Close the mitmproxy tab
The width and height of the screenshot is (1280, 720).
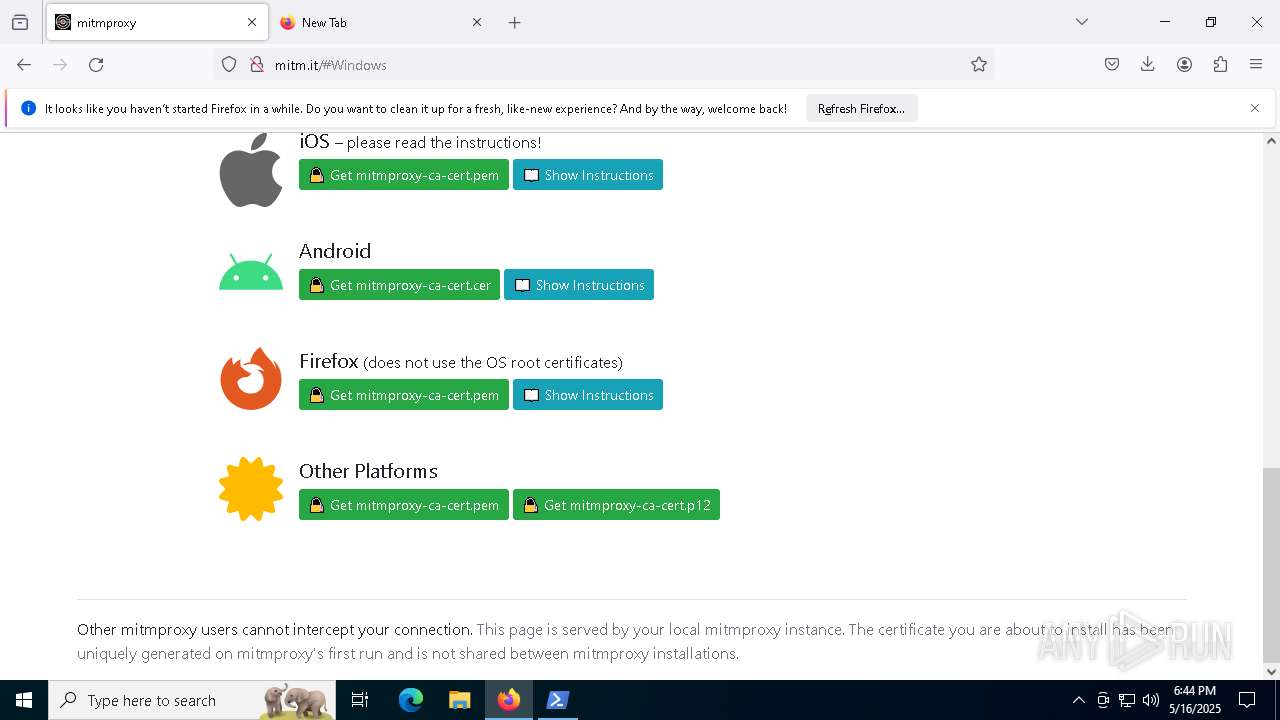(x=252, y=22)
